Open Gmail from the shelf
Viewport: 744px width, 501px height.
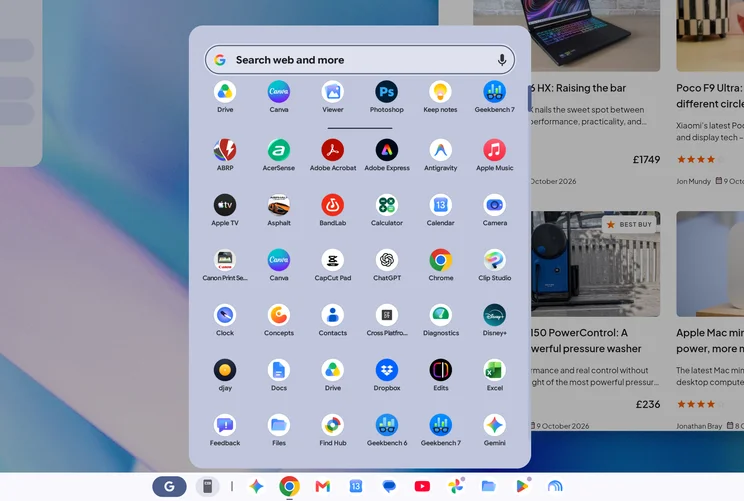pos(323,486)
